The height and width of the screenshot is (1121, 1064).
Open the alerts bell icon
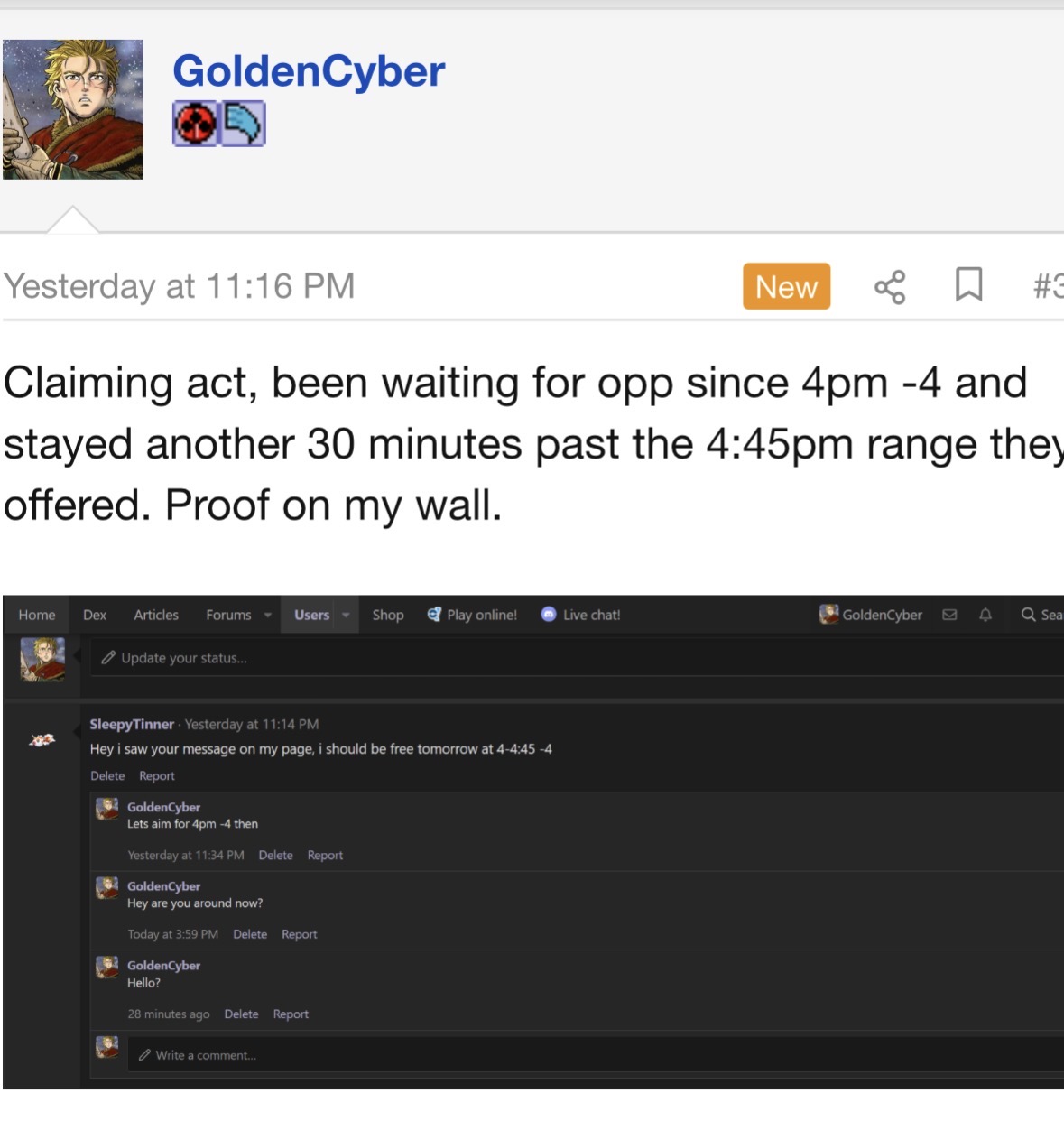coord(985,615)
